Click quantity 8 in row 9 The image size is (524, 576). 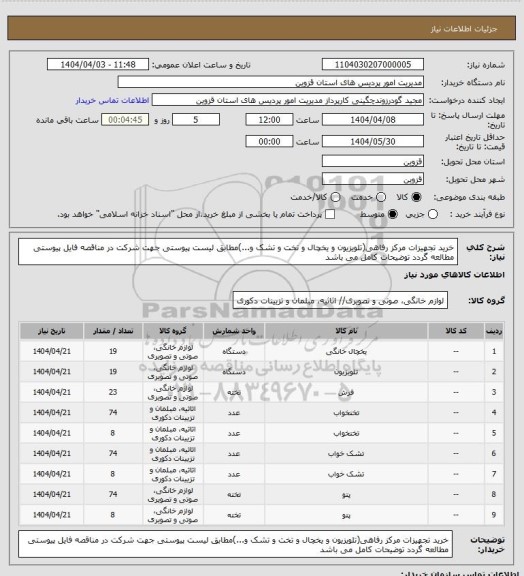coord(113,515)
